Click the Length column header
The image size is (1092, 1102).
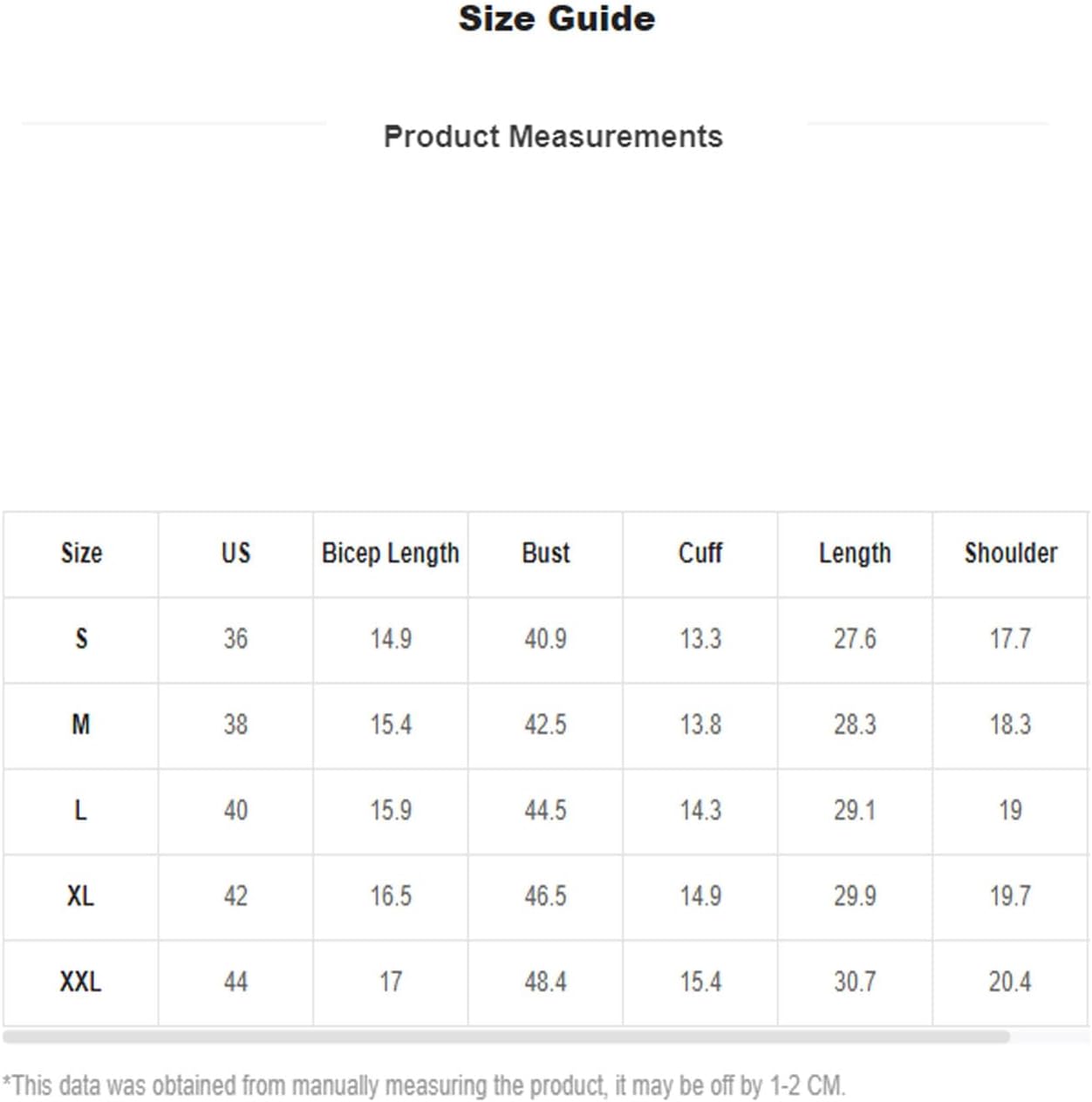[x=855, y=554]
